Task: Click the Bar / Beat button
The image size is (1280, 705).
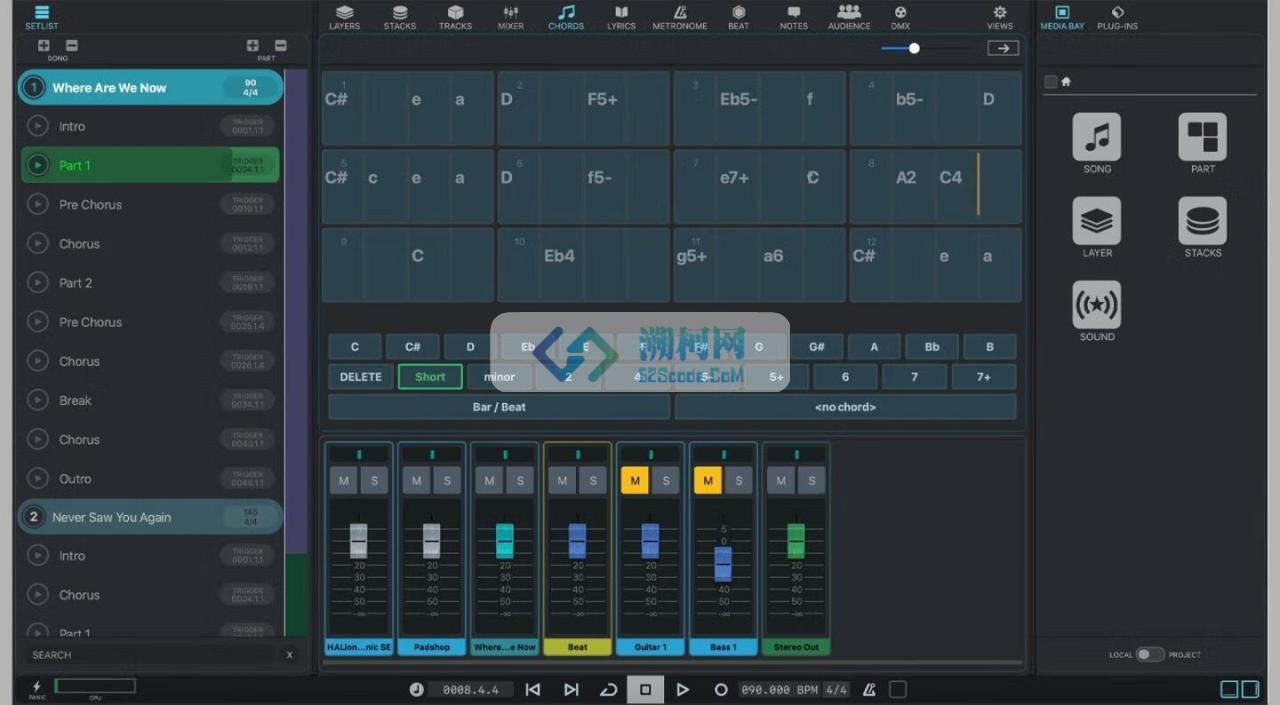Action: [x=499, y=407]
